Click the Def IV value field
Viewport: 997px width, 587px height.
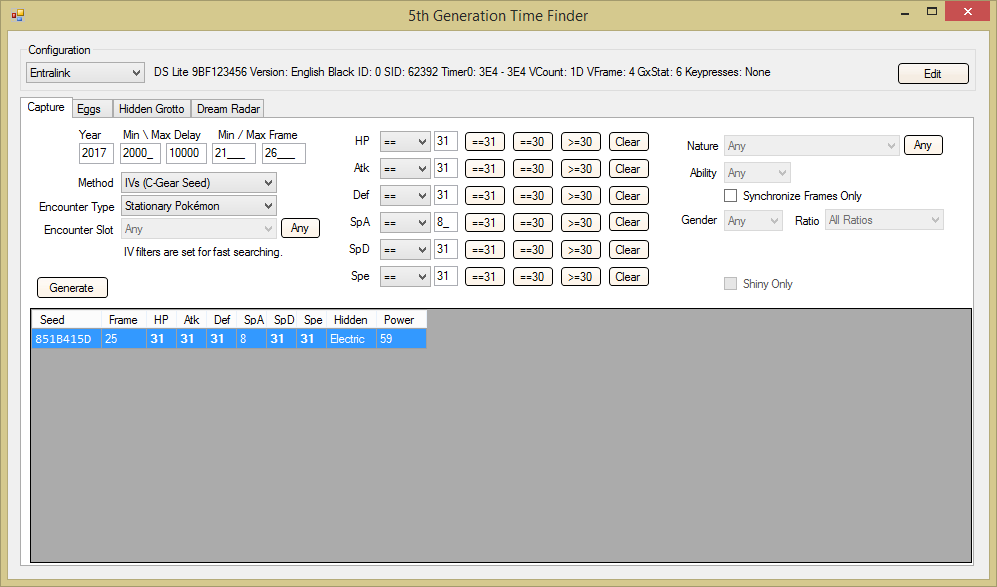coord(446,195)
